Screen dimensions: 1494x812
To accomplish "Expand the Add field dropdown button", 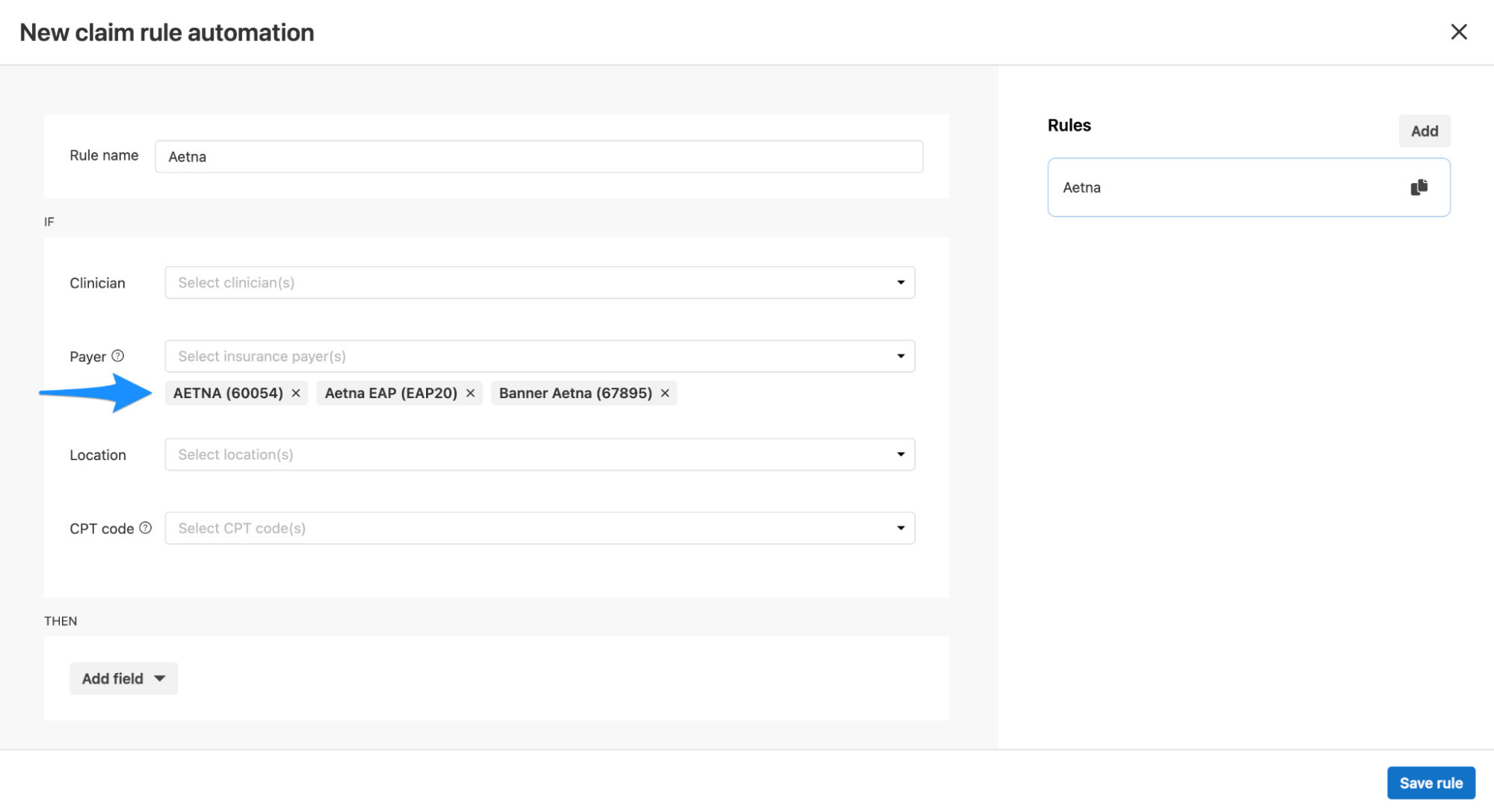I will coord(123,678).
